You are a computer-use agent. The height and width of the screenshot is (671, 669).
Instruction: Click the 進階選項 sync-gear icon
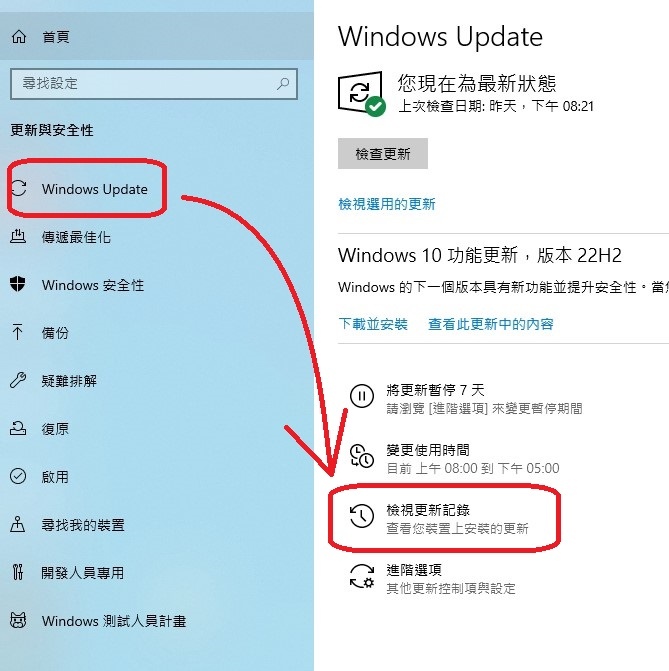click(x=362, y=576)
